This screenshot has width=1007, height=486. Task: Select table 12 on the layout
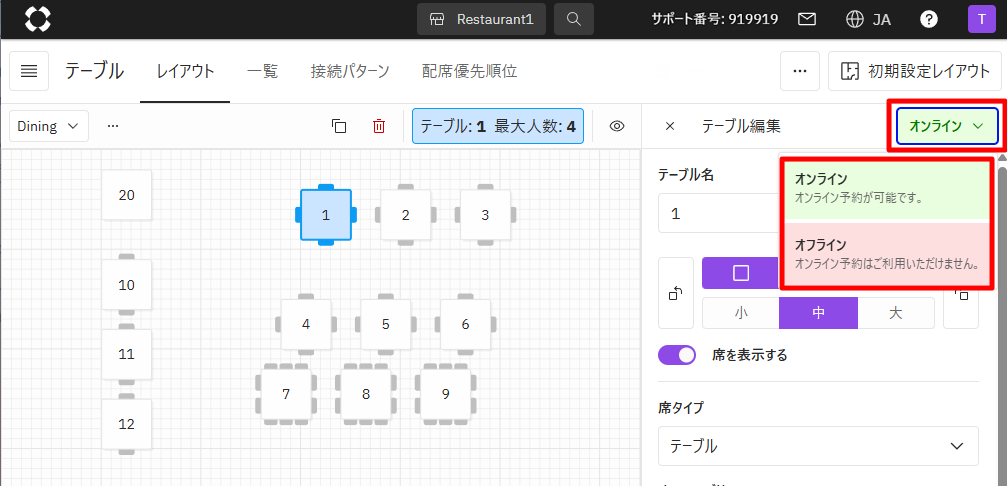127,424
